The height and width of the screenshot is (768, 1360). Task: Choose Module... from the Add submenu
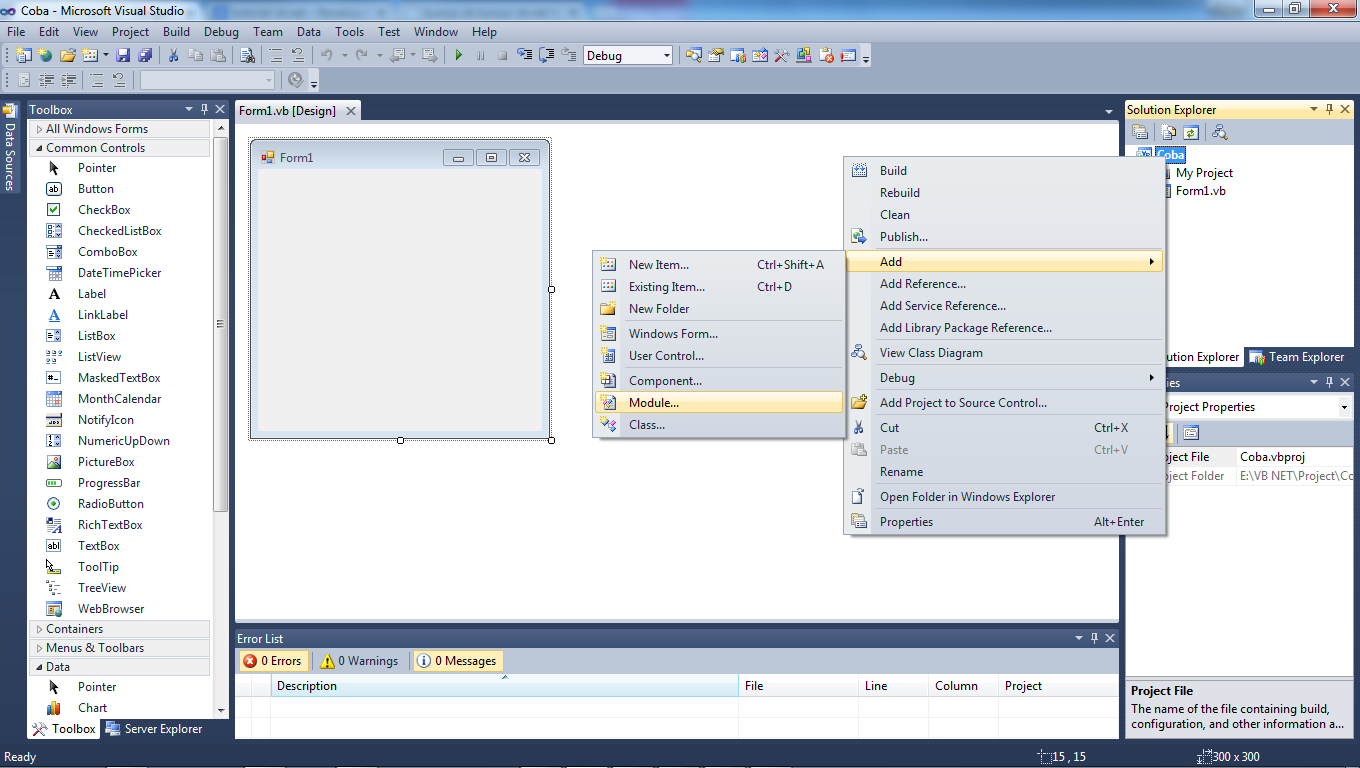click(720, 403)
